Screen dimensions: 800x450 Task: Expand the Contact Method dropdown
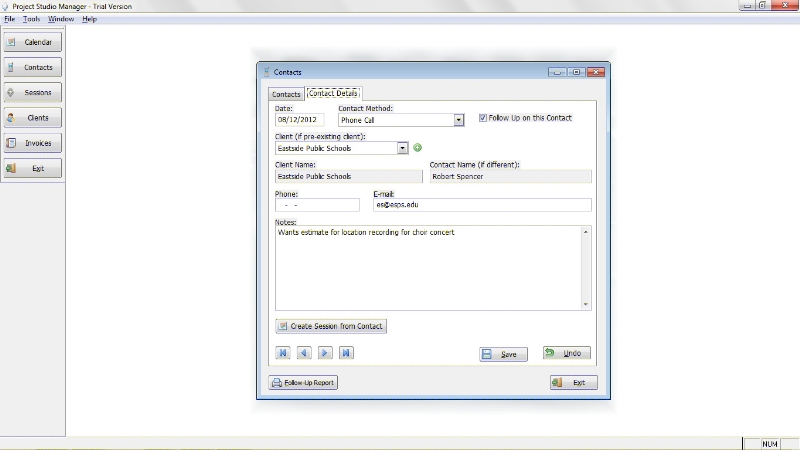[459, 120]
